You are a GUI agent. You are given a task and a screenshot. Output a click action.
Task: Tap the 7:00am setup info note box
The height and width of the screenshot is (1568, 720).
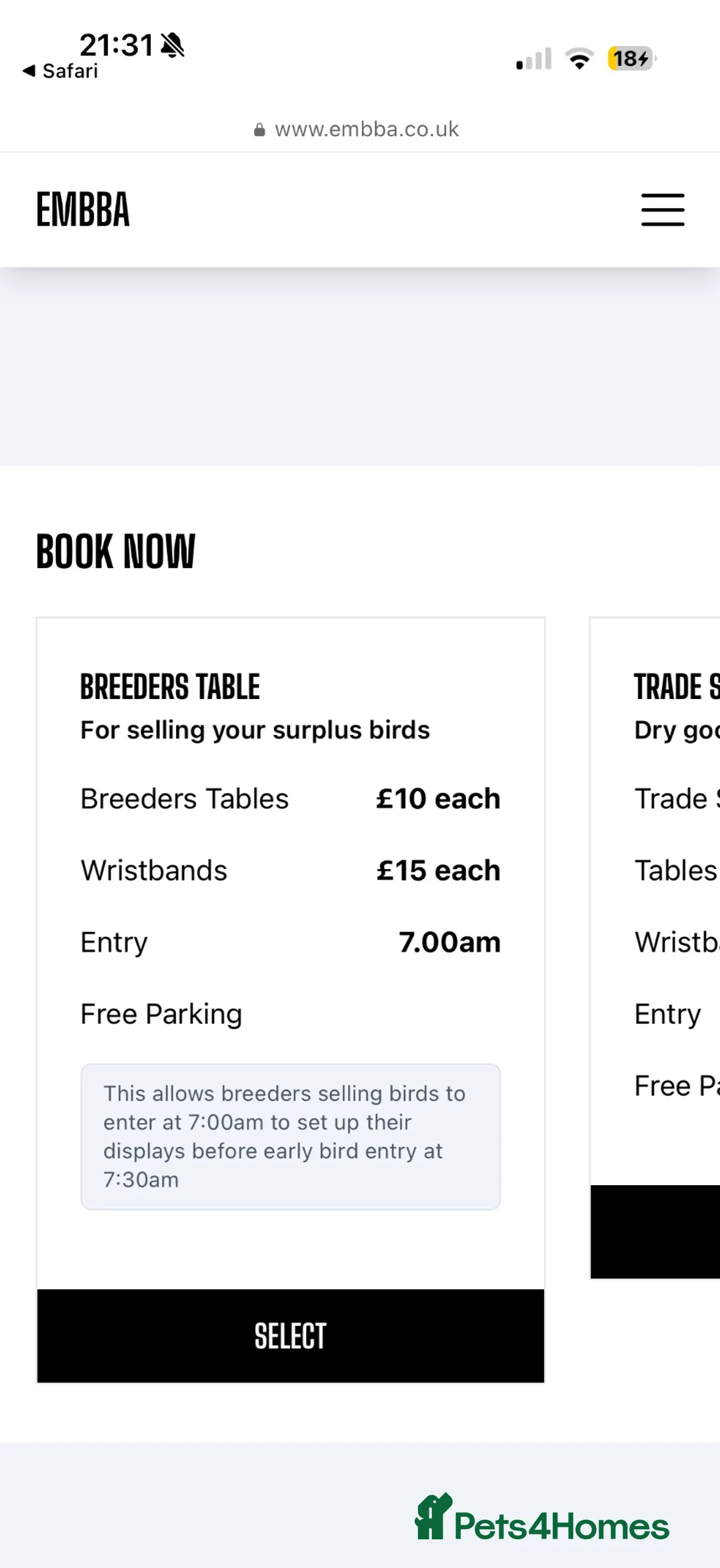pyautogui.click(x=291, y=1136)
